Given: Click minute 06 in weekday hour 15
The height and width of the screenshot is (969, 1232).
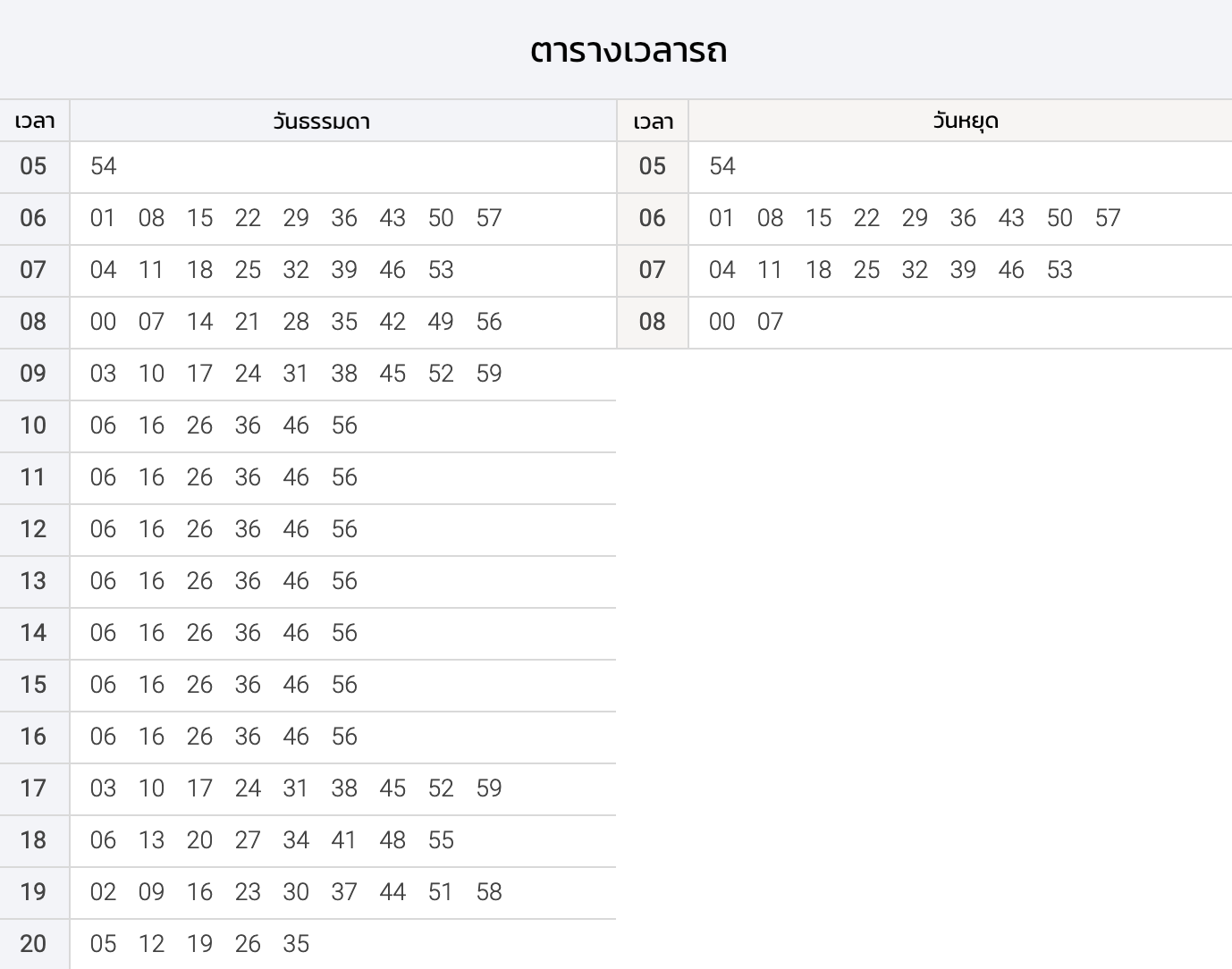Looking at the screenshot, I should click(104, 685).
